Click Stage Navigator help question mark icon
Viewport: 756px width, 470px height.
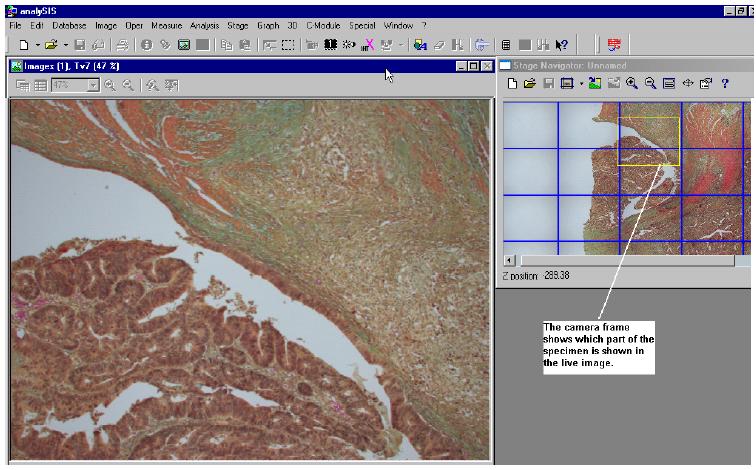click(725, 84)
